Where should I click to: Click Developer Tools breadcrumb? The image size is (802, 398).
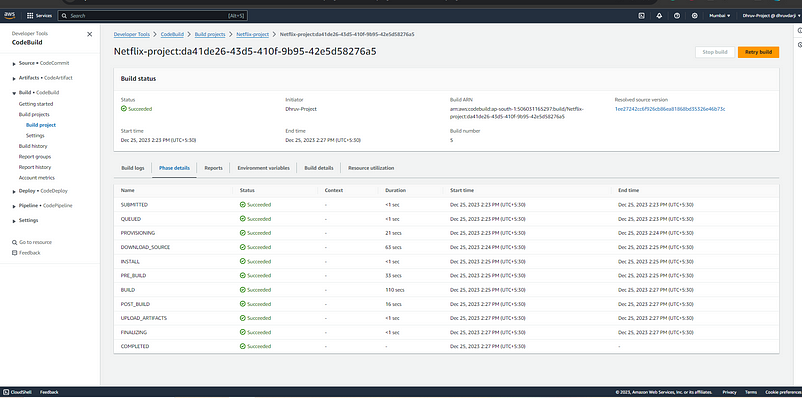click(131, 34)
